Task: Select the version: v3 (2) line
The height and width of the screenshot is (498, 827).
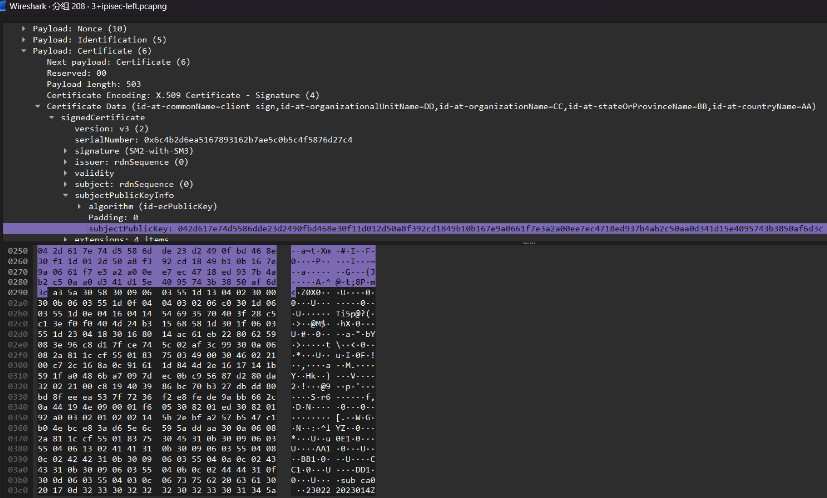Action: click(111, 128)
